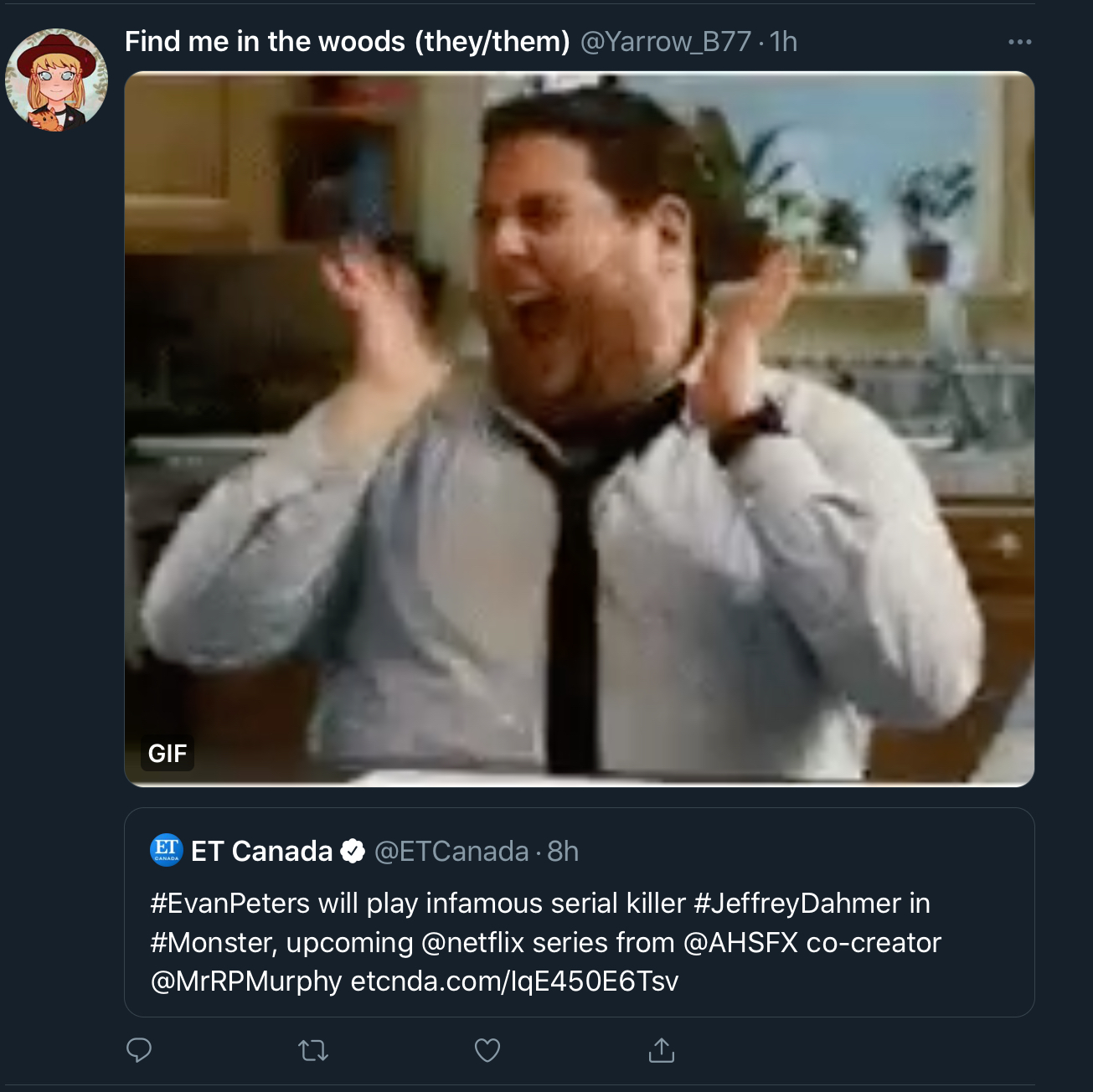Retweet this post using the arrows icon
This screenshot has width=1093, height=1092.
[x=313, y=1050]
